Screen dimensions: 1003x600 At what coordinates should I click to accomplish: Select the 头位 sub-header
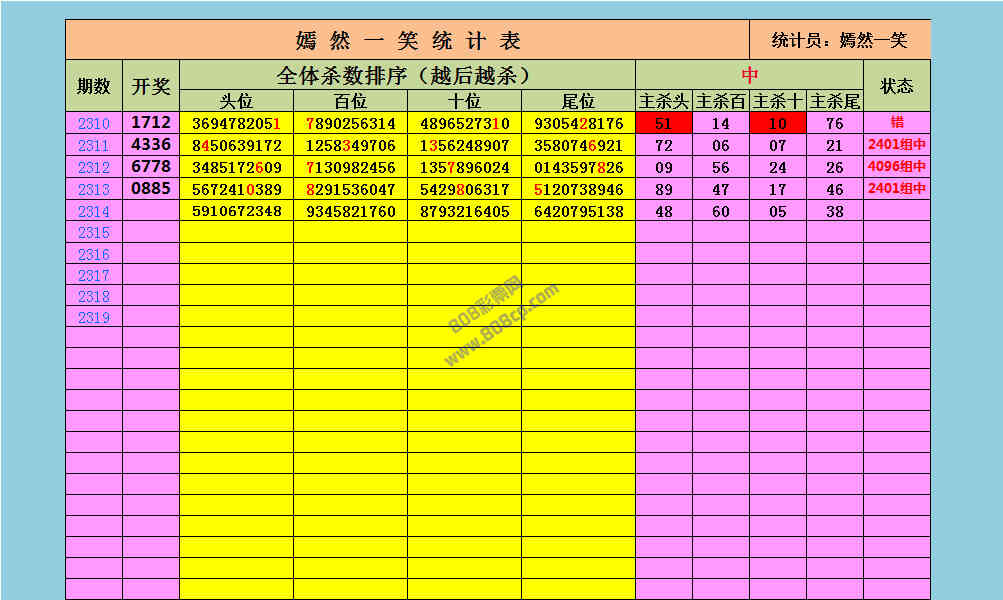[x=236, y=102]
